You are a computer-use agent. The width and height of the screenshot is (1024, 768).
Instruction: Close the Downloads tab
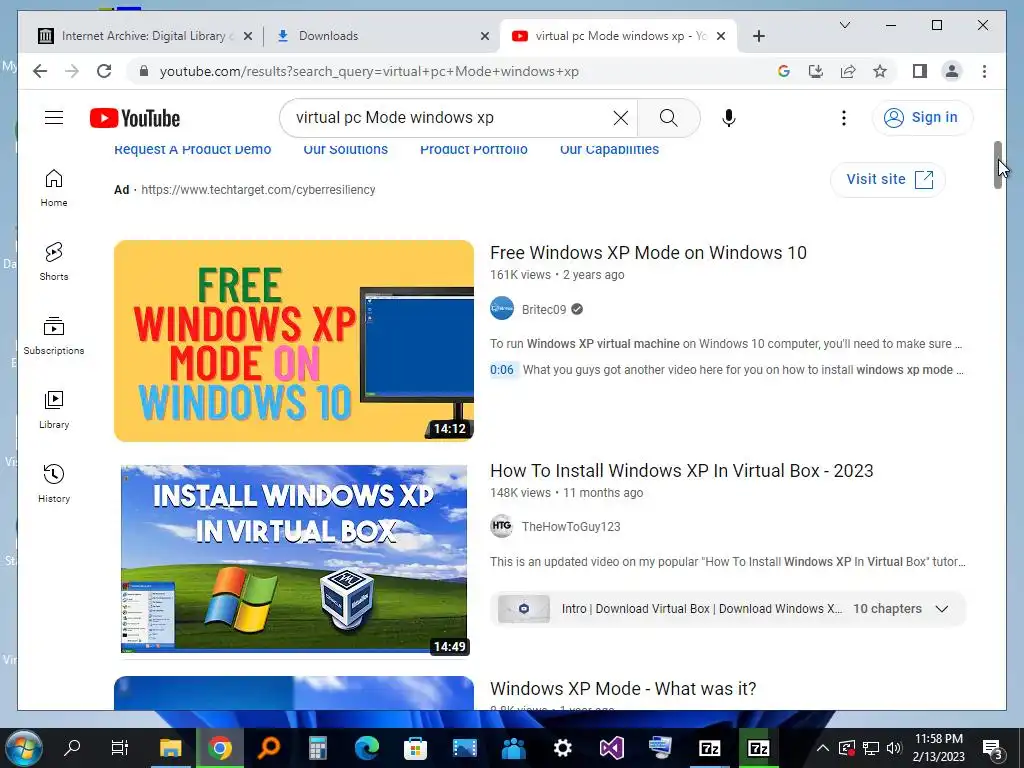[x=485, y=36]
